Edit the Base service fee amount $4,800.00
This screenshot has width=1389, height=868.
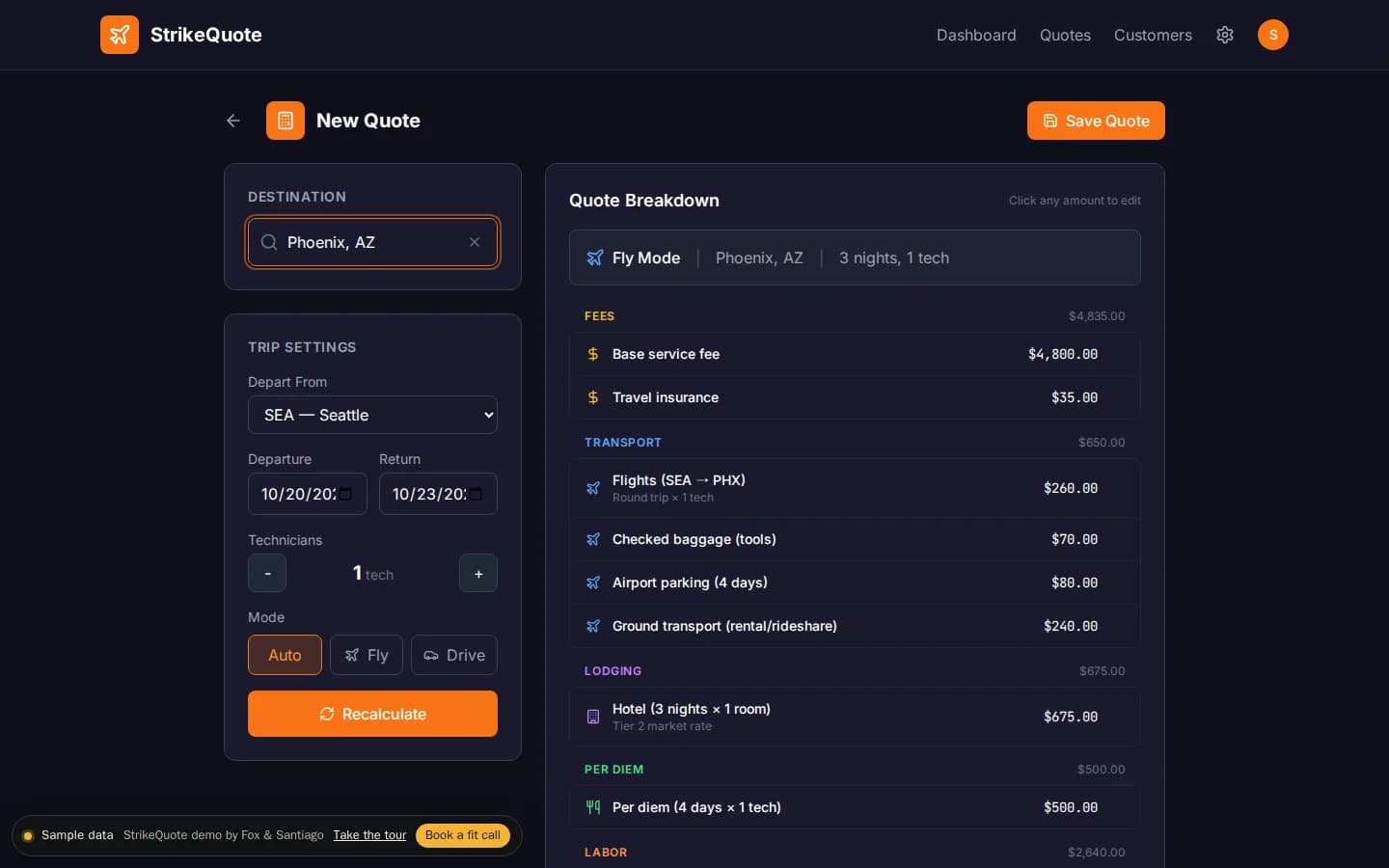(x=1063, y=354)
